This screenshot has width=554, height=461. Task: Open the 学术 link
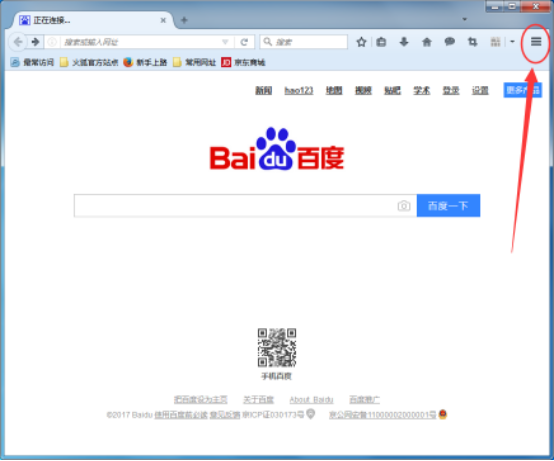(422, 90)
